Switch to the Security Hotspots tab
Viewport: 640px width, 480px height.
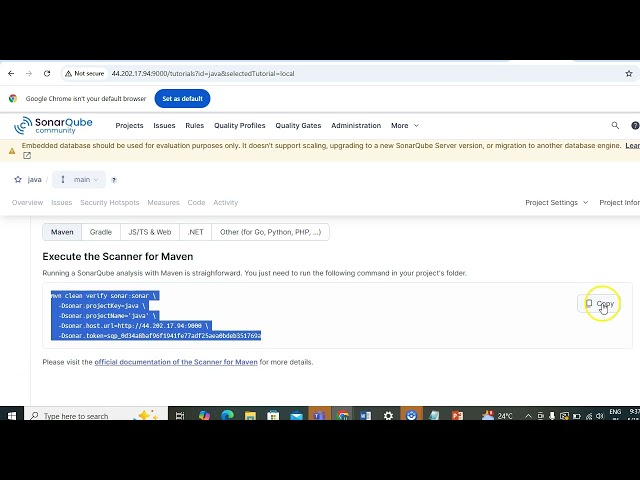(x=109, y=202)
